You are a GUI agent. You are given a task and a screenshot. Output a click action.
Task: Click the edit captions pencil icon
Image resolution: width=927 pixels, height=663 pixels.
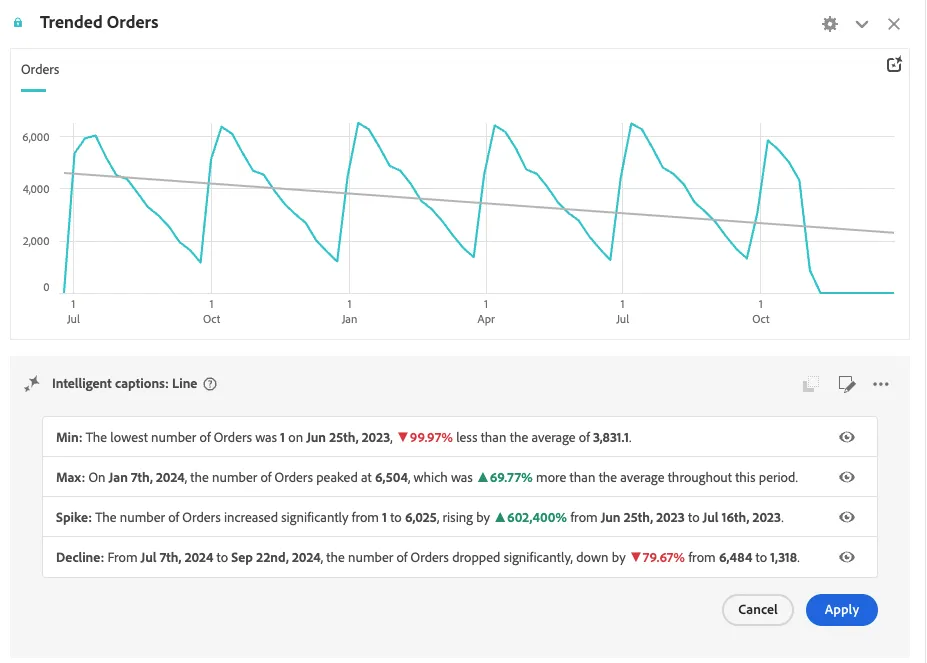pos(847,384)
